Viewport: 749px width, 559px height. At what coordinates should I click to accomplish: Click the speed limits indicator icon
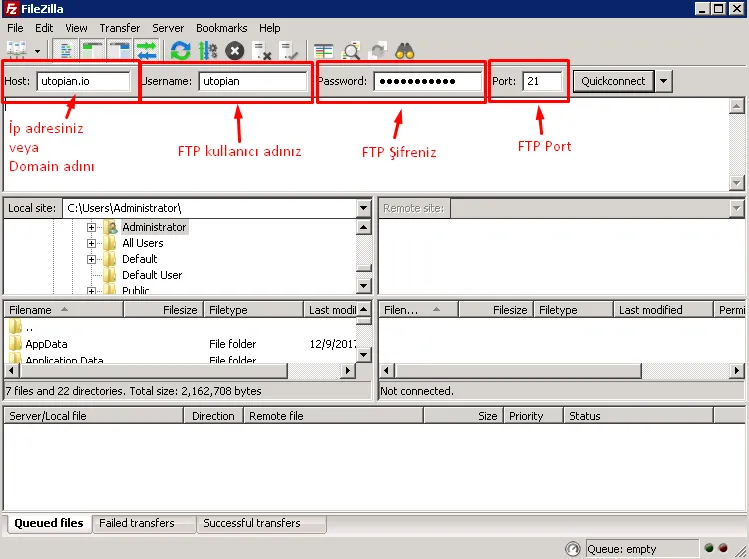(x=573, y=549)
